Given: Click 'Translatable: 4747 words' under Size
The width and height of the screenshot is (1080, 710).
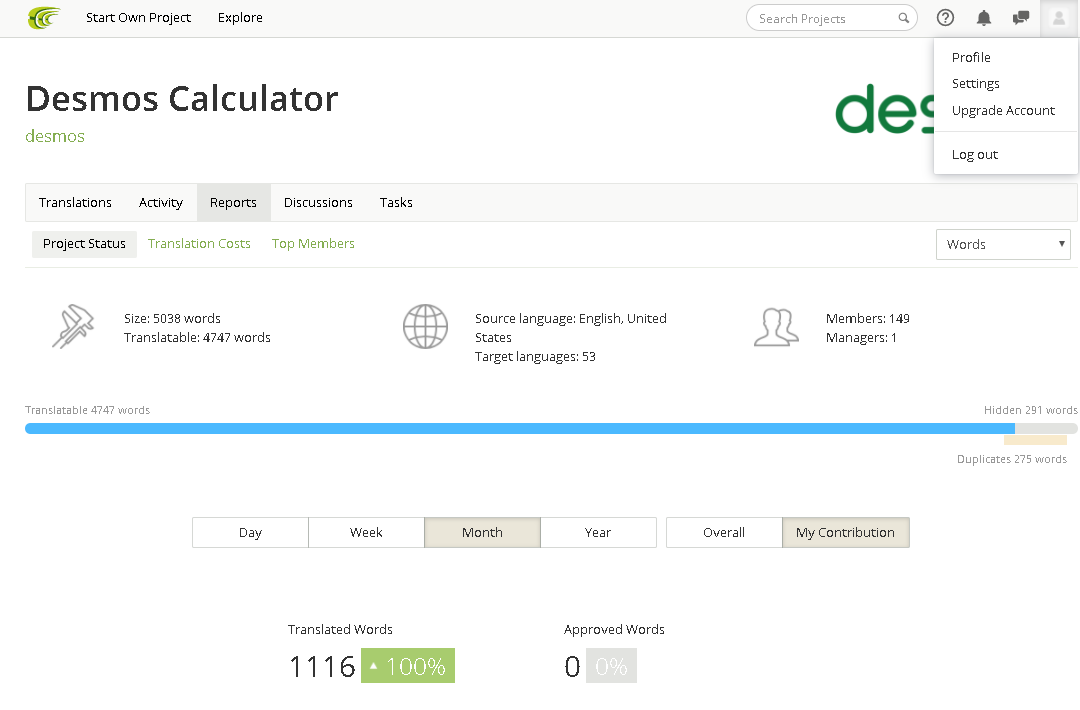Looking at the screenshot, I should pyautogui.click(x=197, y=338).
